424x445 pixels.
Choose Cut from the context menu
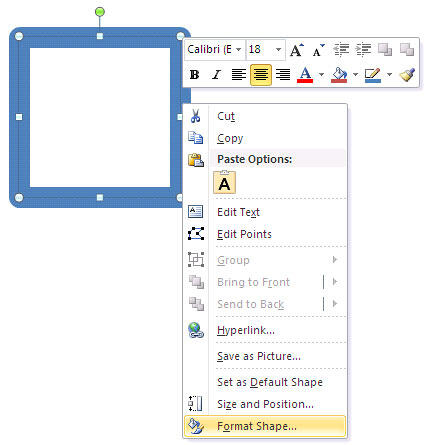tap(226, 116)
